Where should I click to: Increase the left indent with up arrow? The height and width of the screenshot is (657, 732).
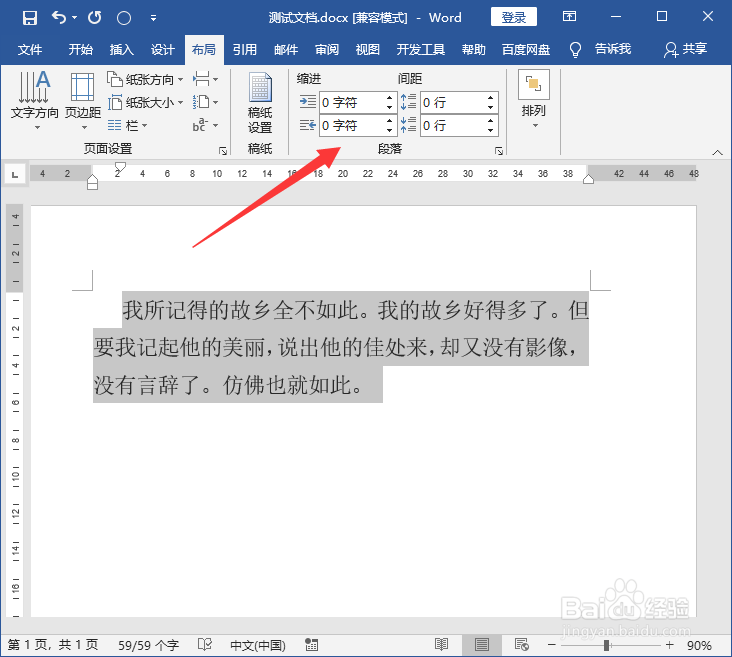[x=389, y=98]
